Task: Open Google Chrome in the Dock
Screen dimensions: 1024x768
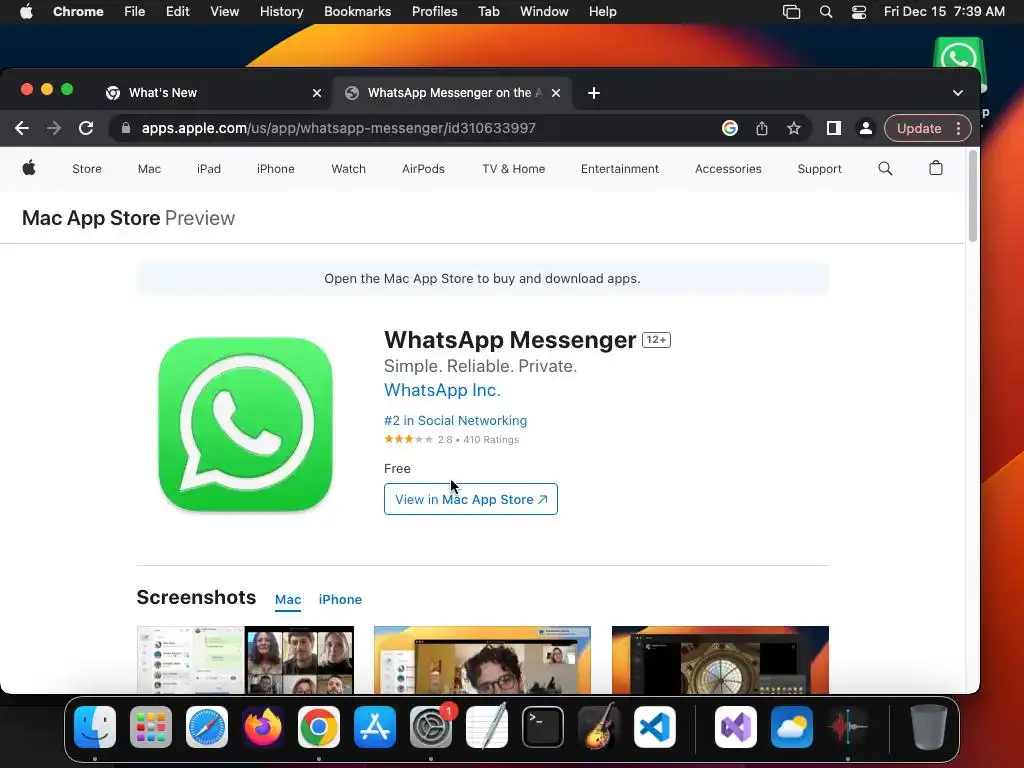Action: (x=319, y=727)
